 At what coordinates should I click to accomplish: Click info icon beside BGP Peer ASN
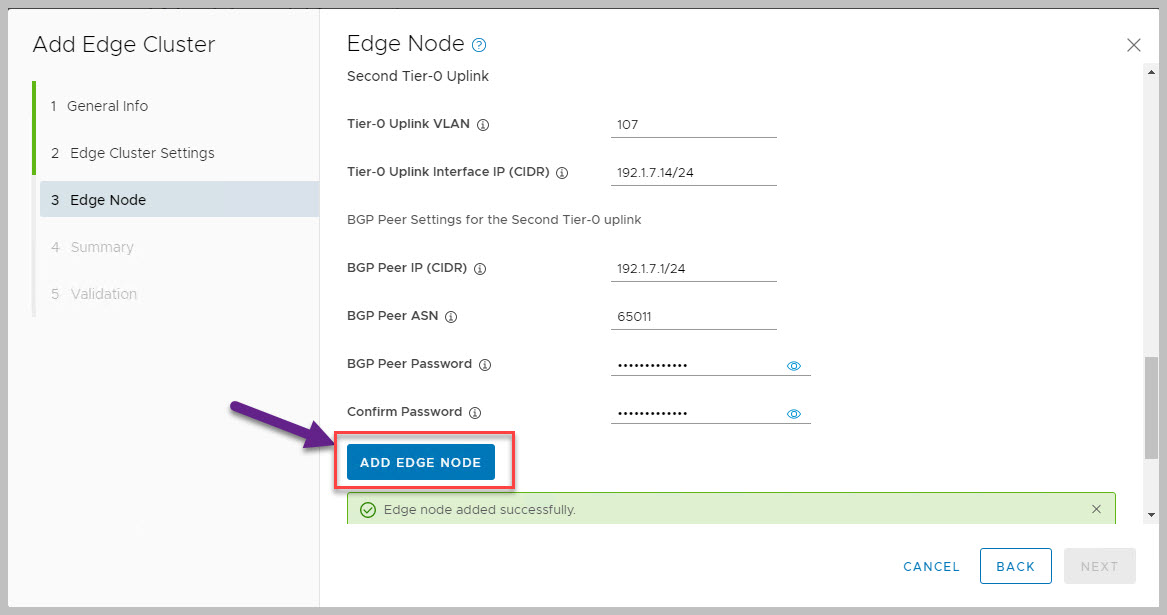coord(451,317)
